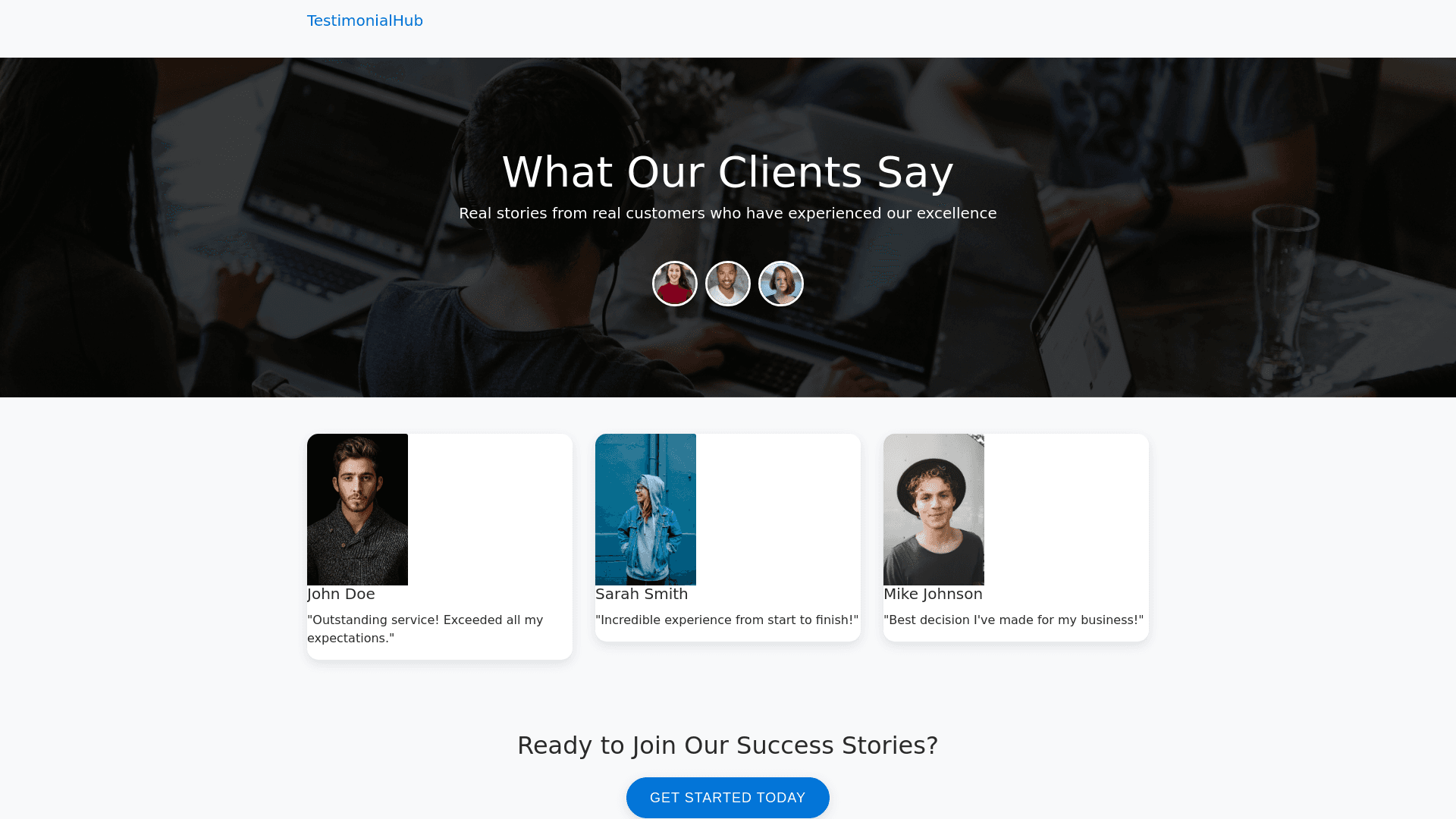Click the Sarah Smith name heading
The height and width of the screenshot is (819, 1456).
coord(642,594)
